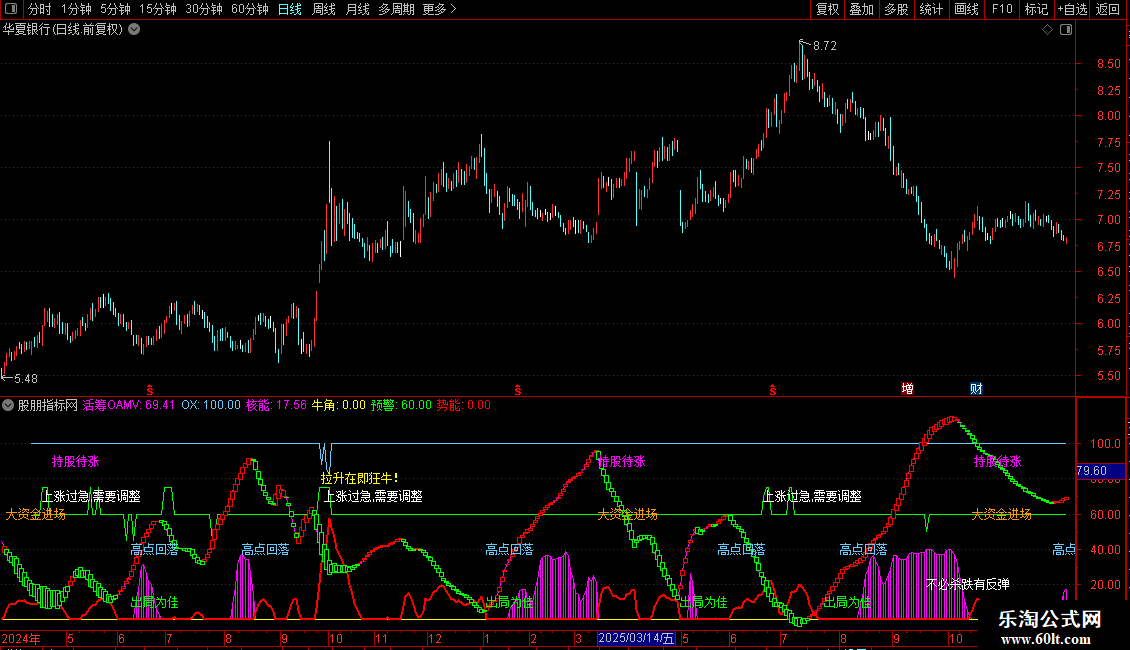Switch to 日线 daily chart

[x=290, y=9]
